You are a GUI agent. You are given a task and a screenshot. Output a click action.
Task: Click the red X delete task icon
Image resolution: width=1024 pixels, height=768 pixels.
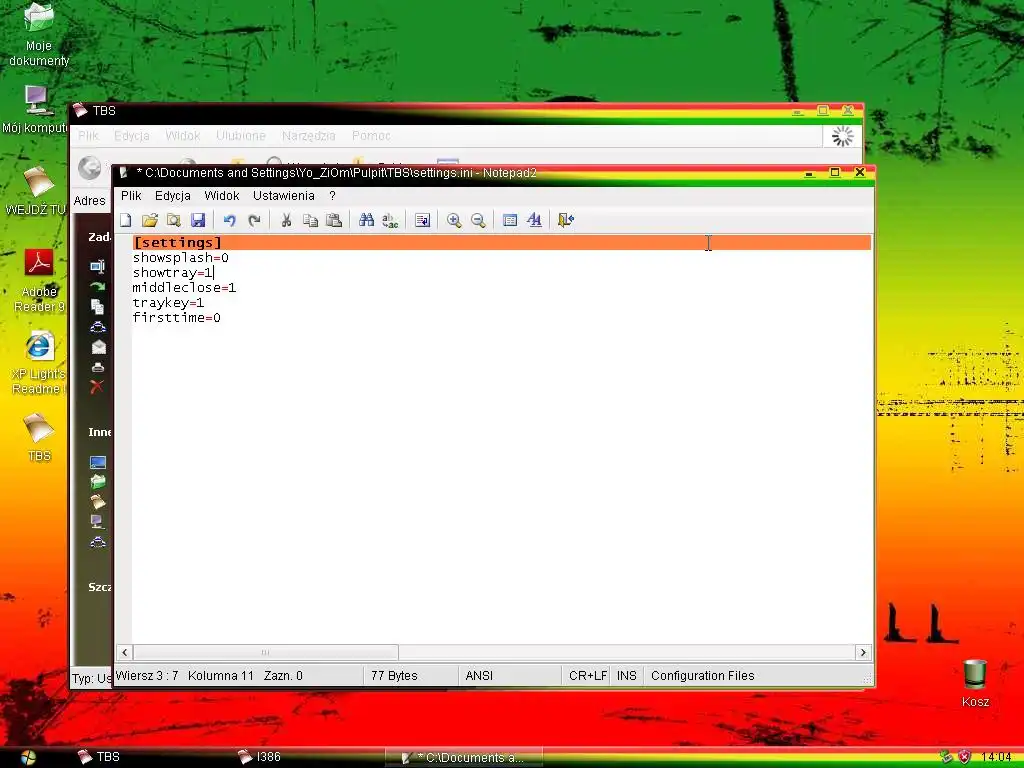click(x=97, y=387)
